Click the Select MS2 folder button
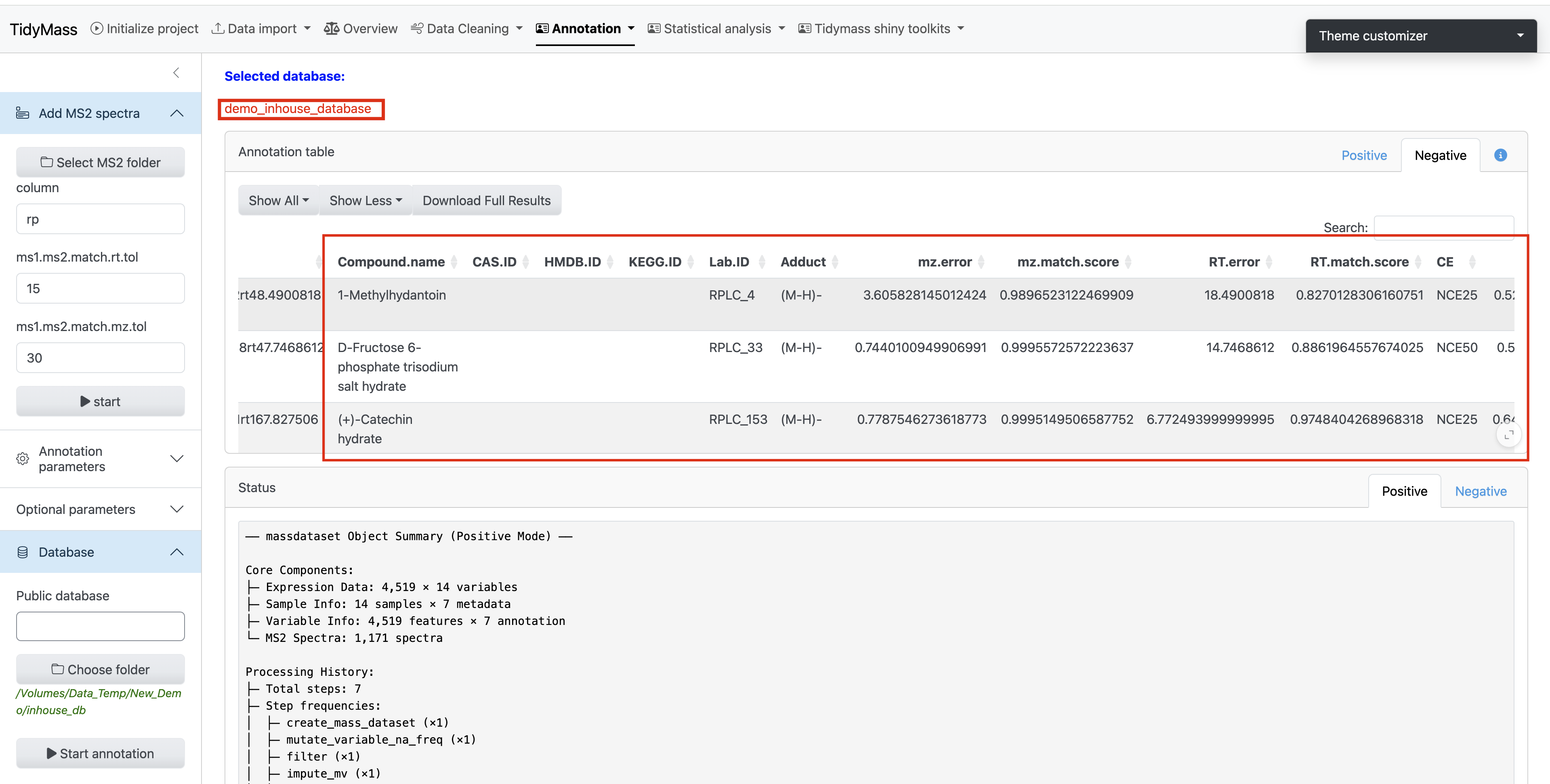 [x=101, y=162]
